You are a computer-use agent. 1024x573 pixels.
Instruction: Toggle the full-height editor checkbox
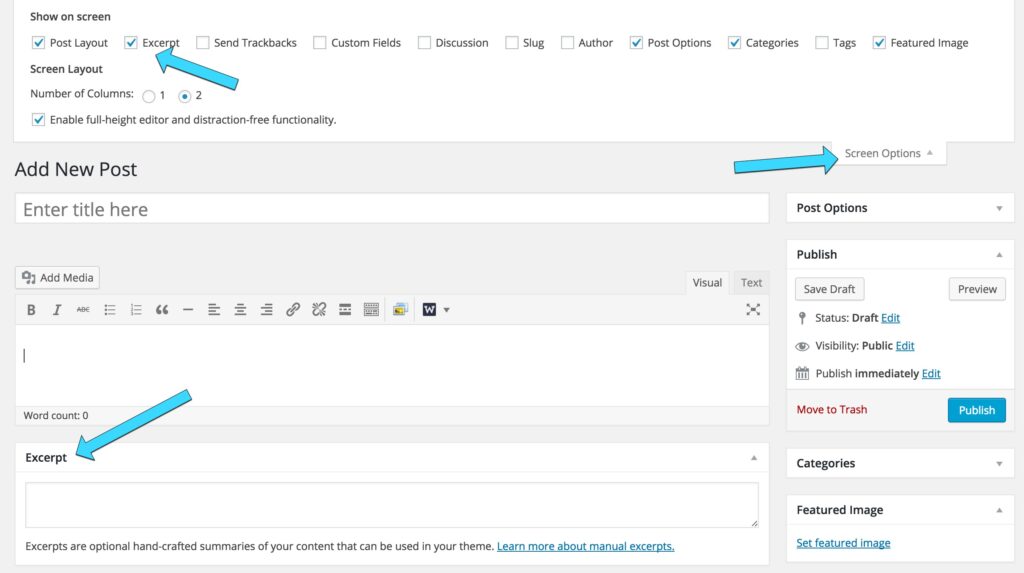pyautogui.click(x=38, y=120)
